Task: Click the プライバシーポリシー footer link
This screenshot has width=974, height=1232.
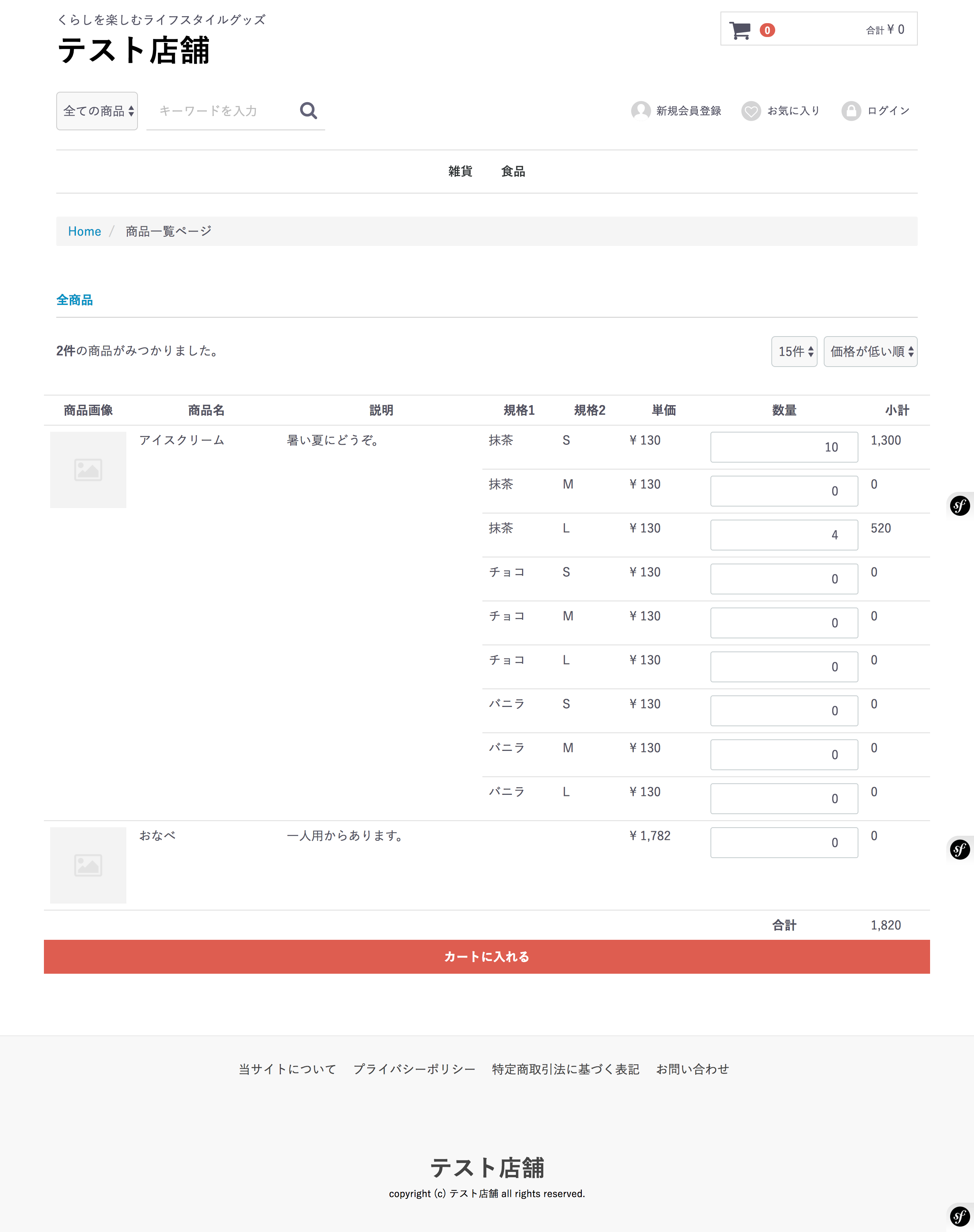Action: [414, 1069]
